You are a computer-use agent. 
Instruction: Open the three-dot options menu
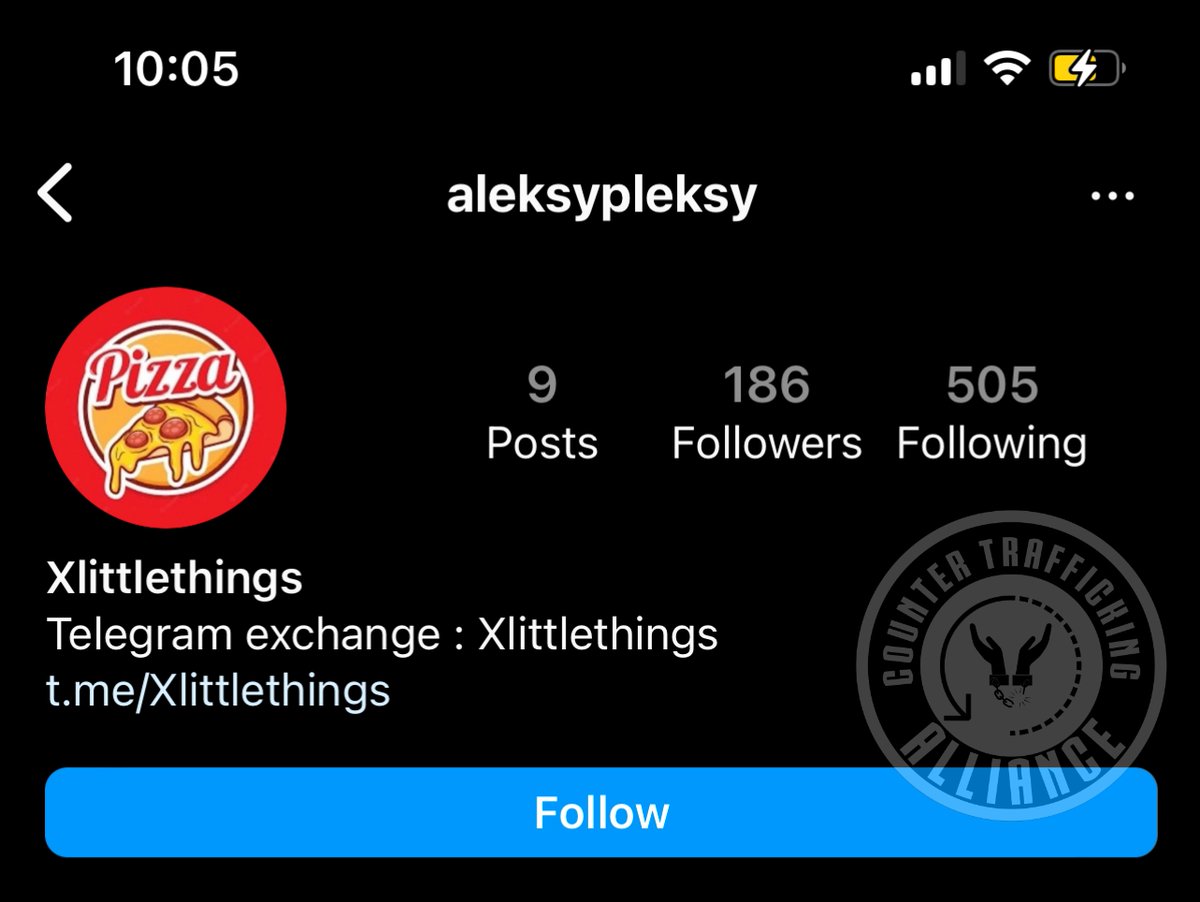coord(1112,197)
